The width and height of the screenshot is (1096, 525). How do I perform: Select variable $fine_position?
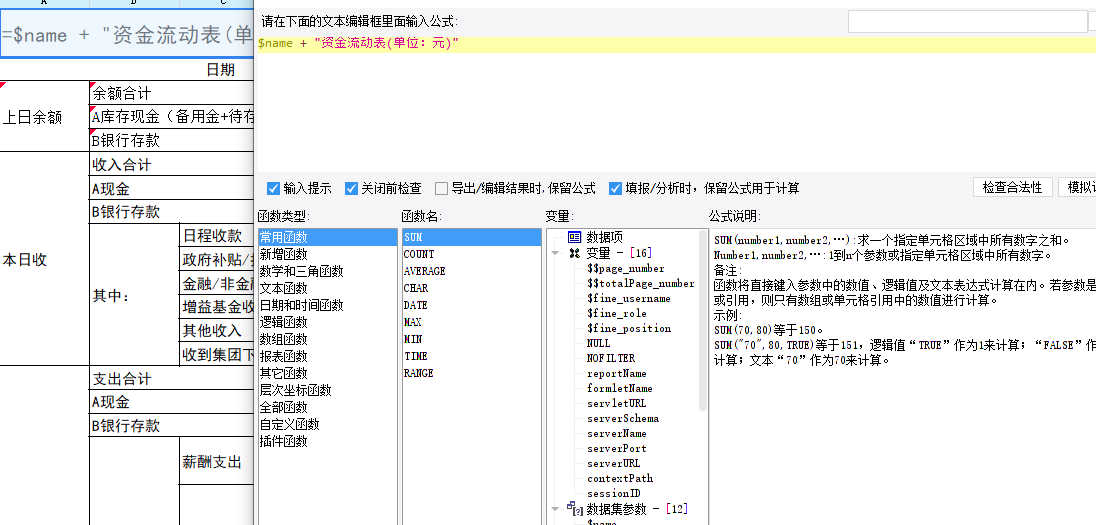[x=629, y=329]
